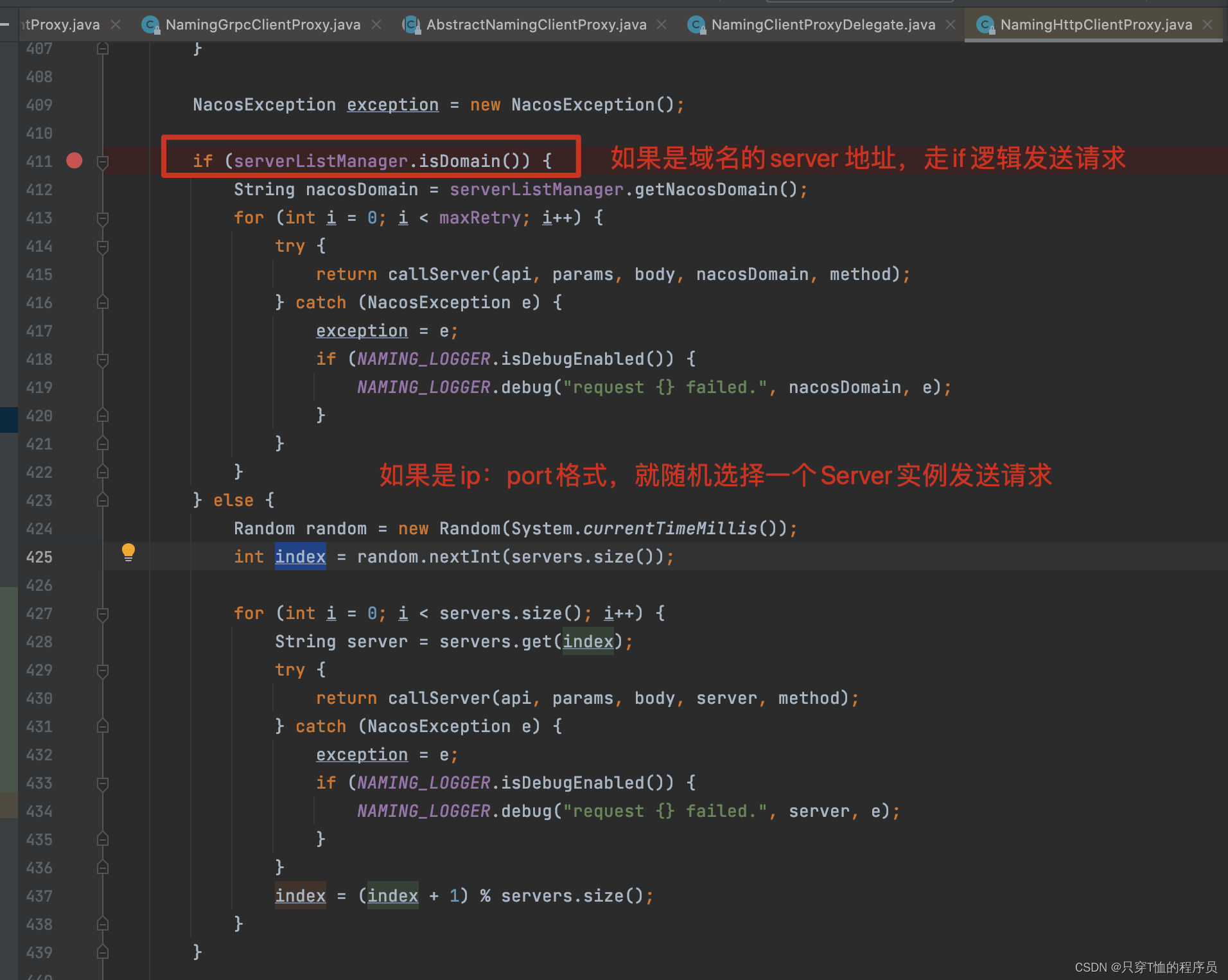Fold the catch block marker at line 416
This screenshot has width=1228, height=980.
click(103, 302)
